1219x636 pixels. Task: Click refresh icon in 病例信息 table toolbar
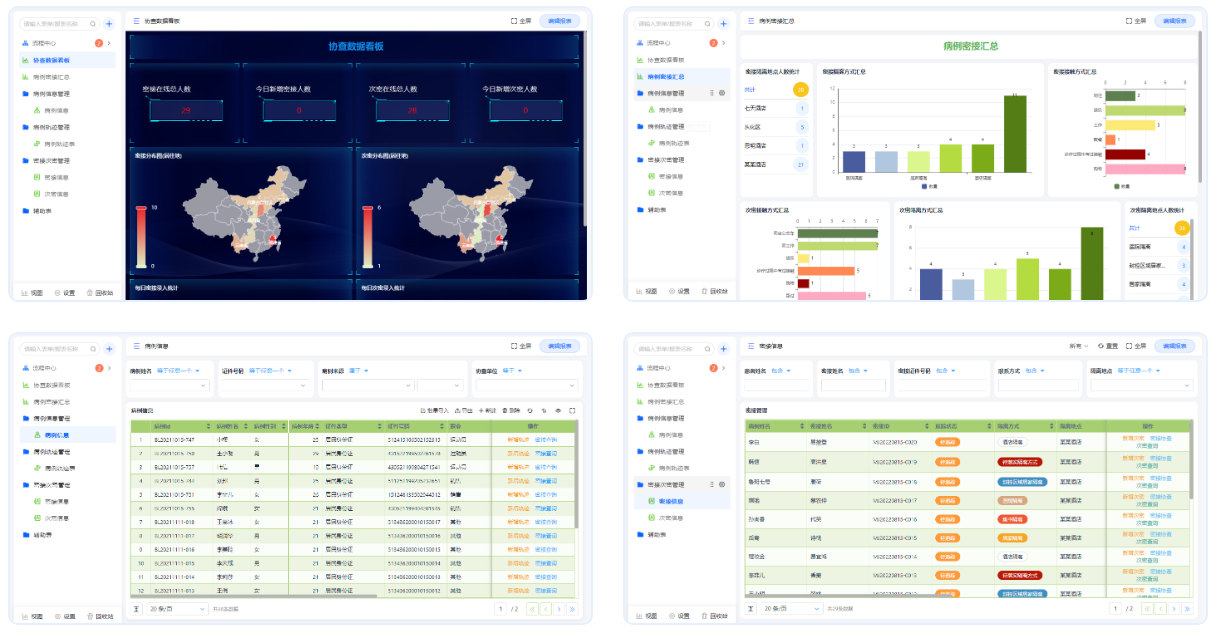point(531,410)
